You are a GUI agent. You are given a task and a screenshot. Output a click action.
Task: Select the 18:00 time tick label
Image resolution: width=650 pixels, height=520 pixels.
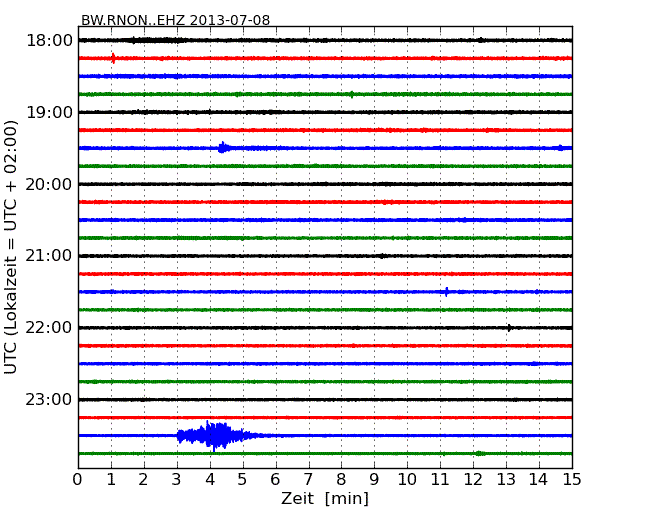click(x=49, y=41)
